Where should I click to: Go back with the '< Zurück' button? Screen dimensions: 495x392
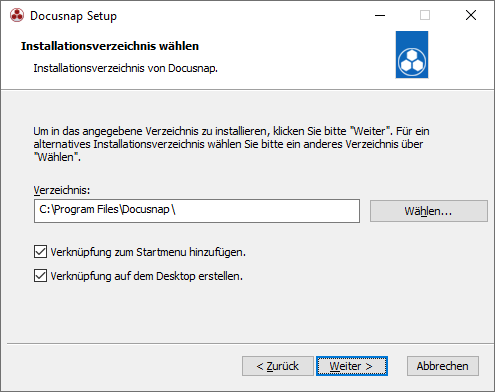[278, 366]
